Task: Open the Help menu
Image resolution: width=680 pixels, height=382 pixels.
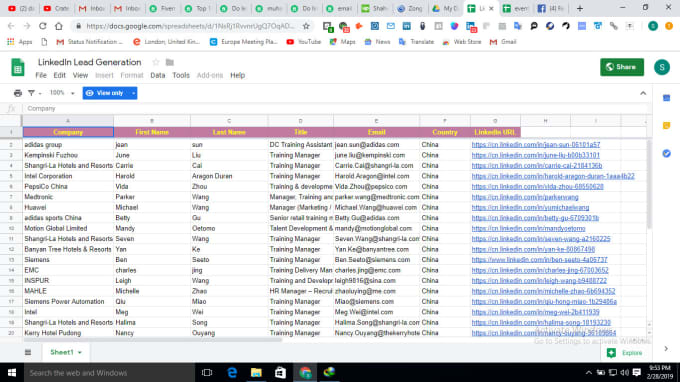Action: pos(238,75)
